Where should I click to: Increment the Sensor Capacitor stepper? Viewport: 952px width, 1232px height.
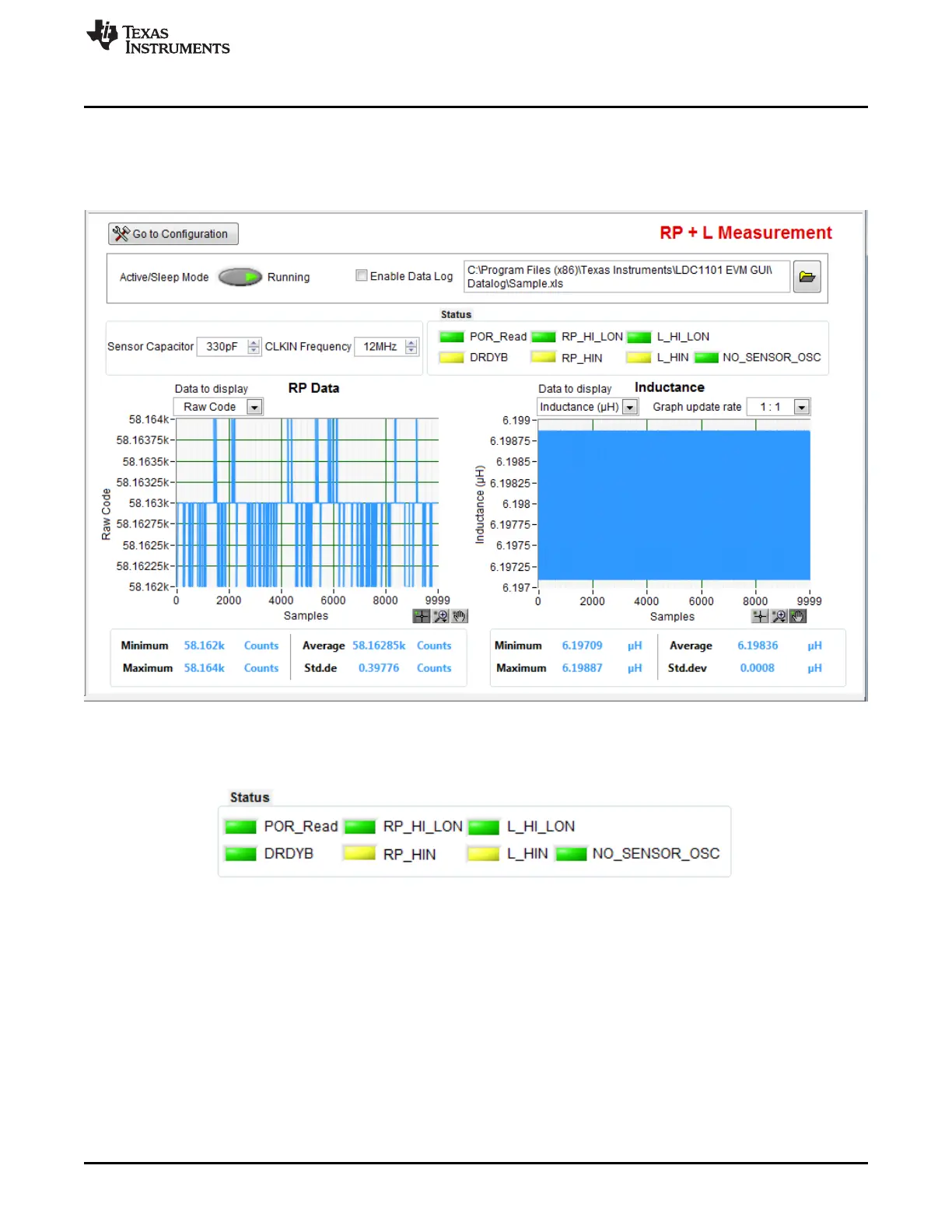pos(254,342)
